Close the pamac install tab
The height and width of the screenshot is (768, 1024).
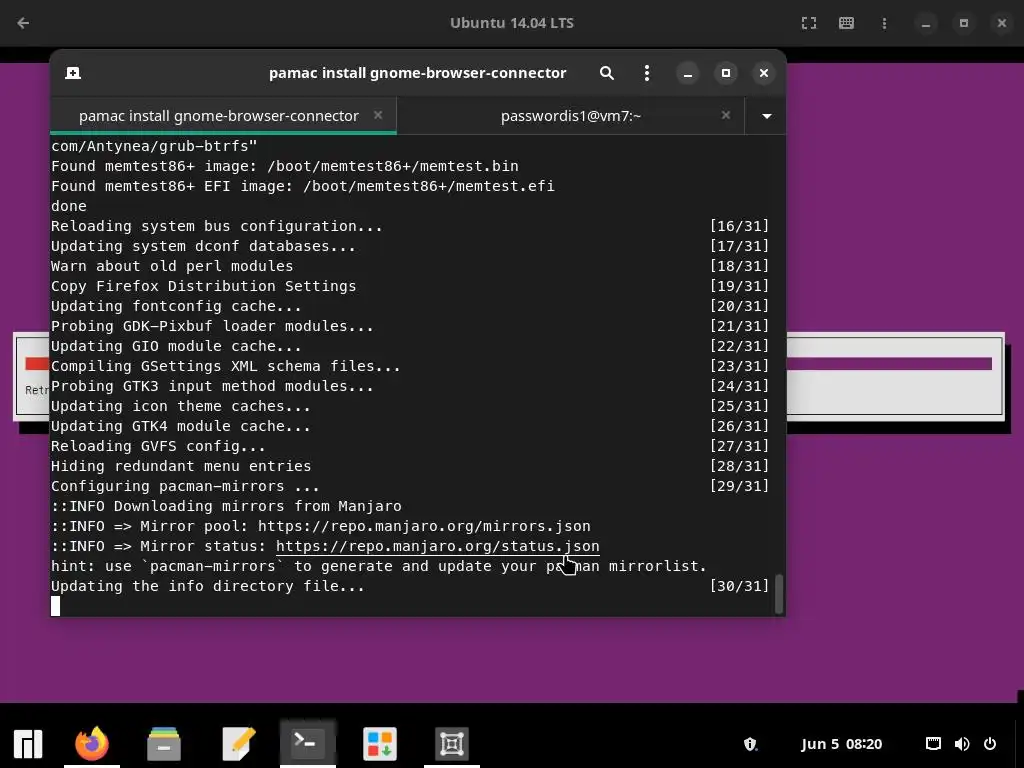[x=377, y=115]
